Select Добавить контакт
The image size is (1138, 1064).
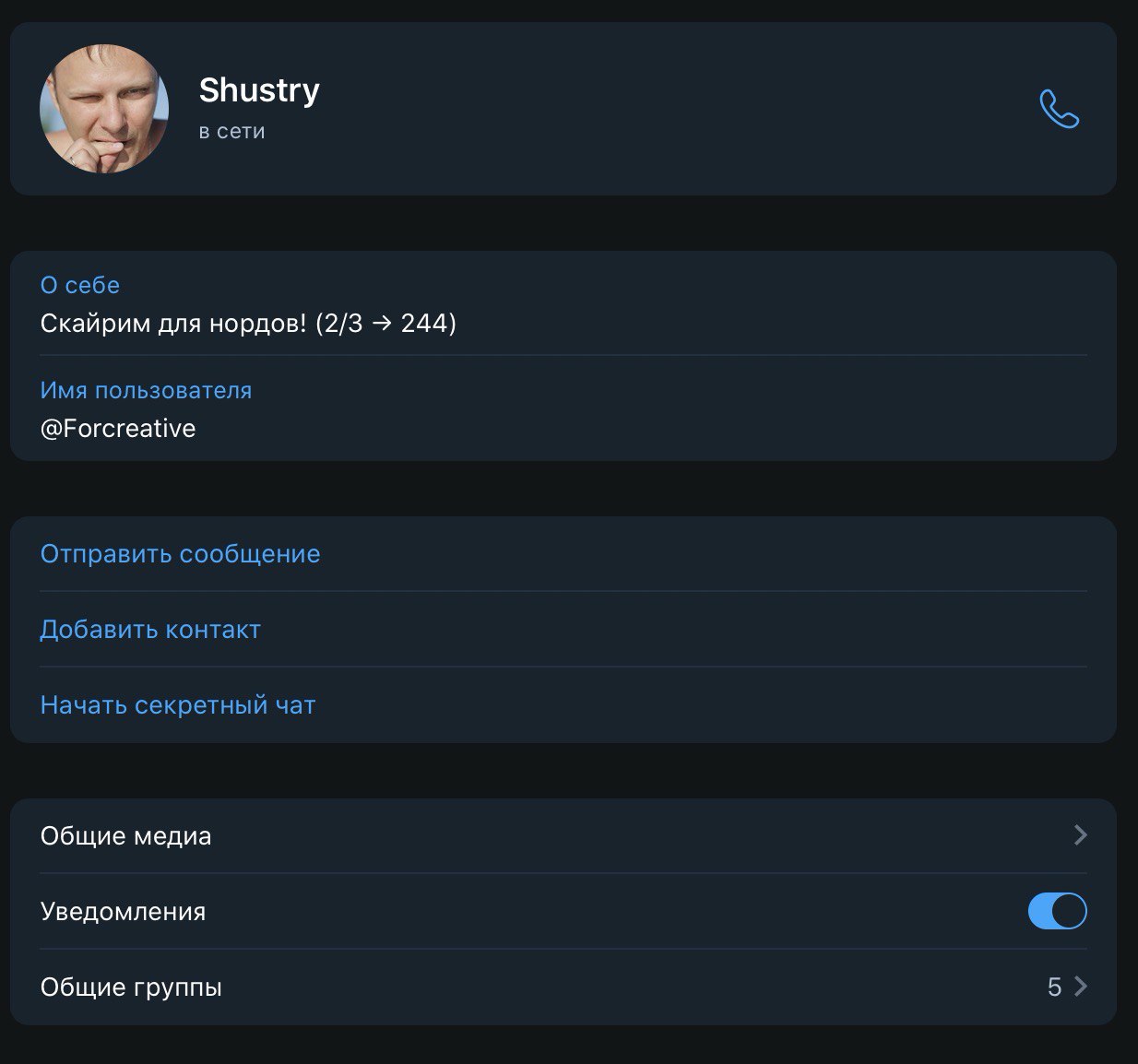[150, 630]
